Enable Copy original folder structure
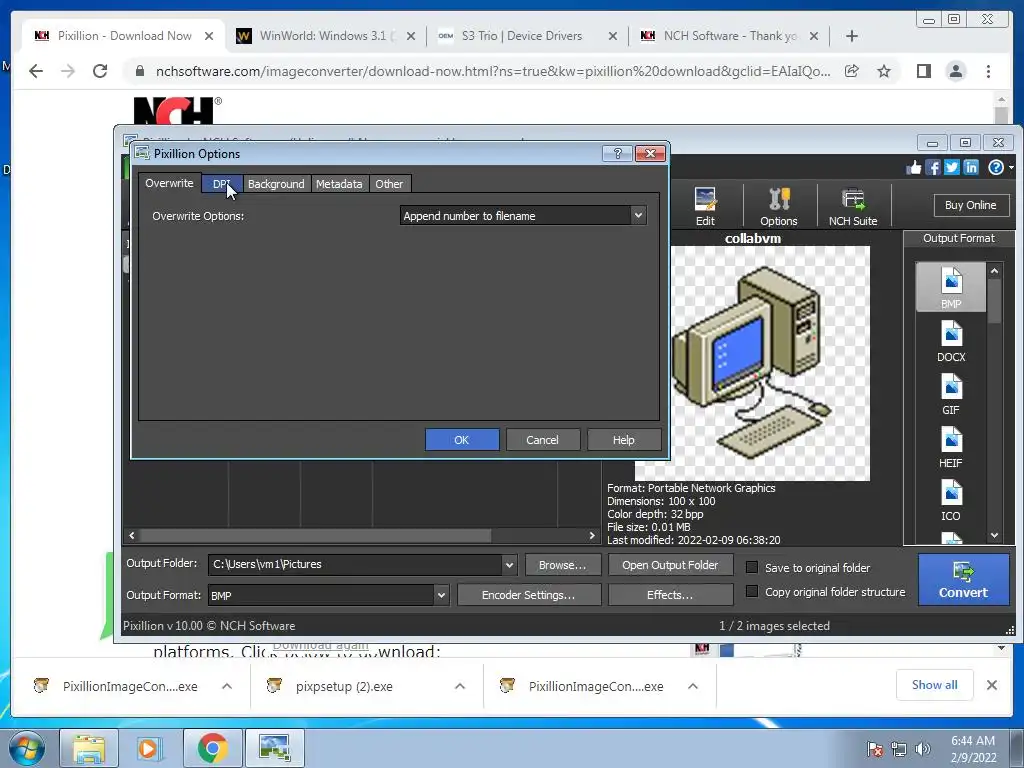 752,591
